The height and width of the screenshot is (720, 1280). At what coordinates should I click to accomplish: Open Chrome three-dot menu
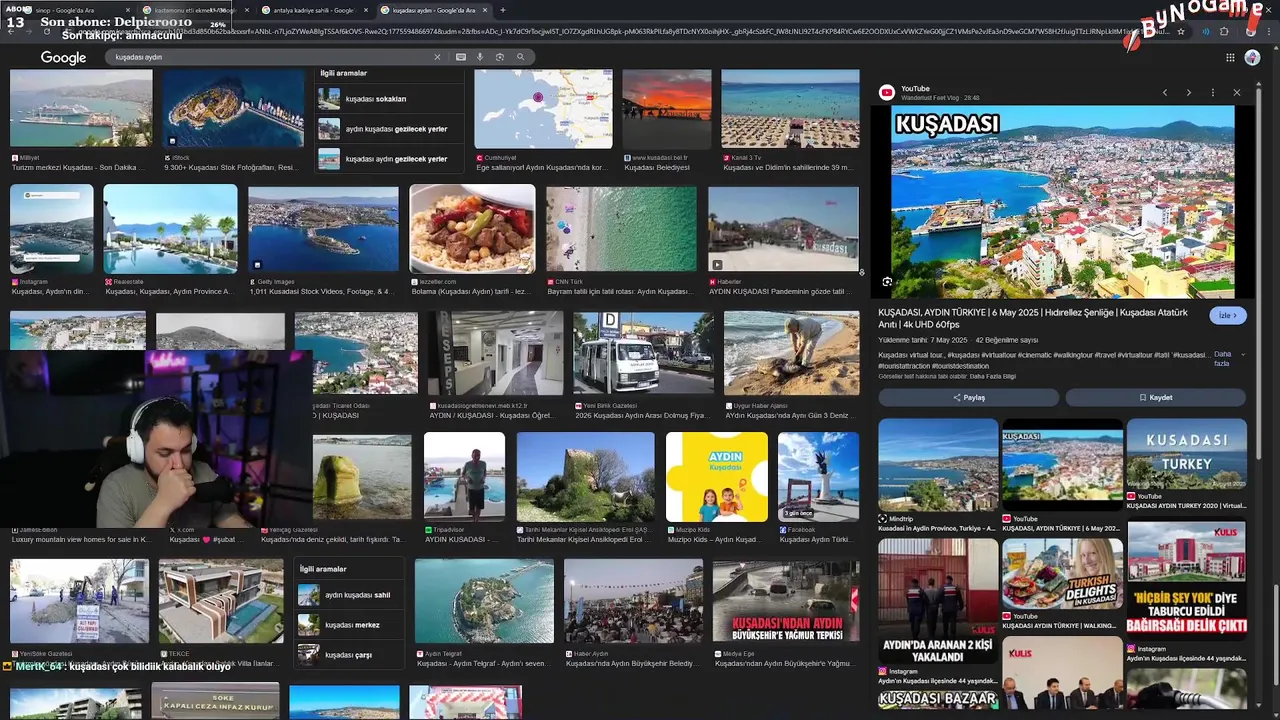(x=1270, y=32)
